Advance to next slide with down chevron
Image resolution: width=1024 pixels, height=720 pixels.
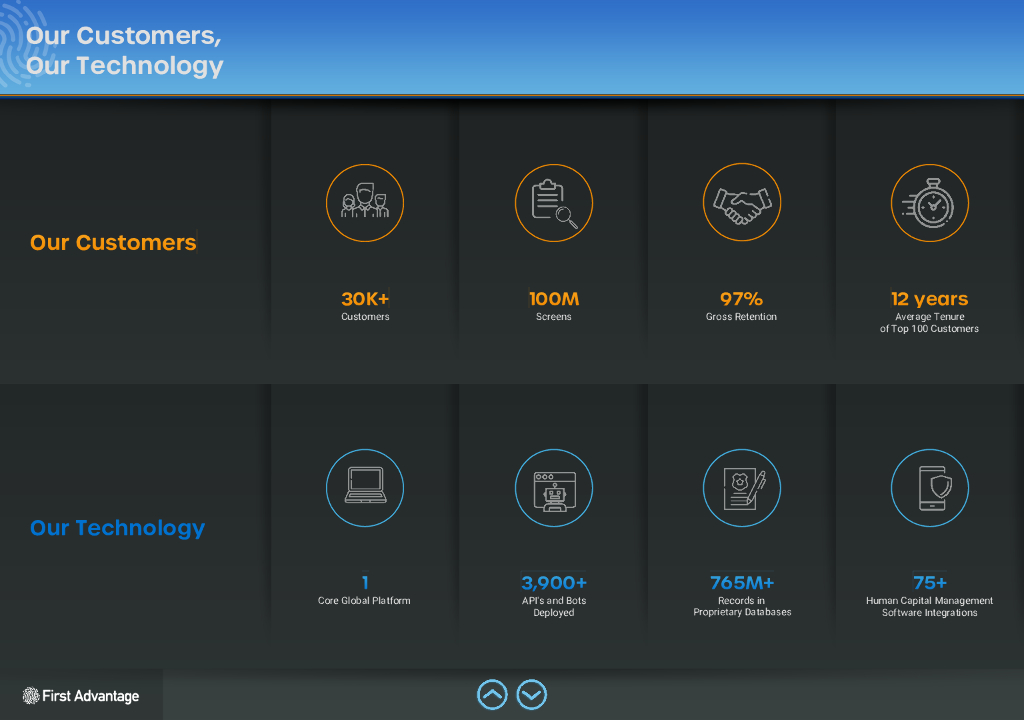(532, 694)
